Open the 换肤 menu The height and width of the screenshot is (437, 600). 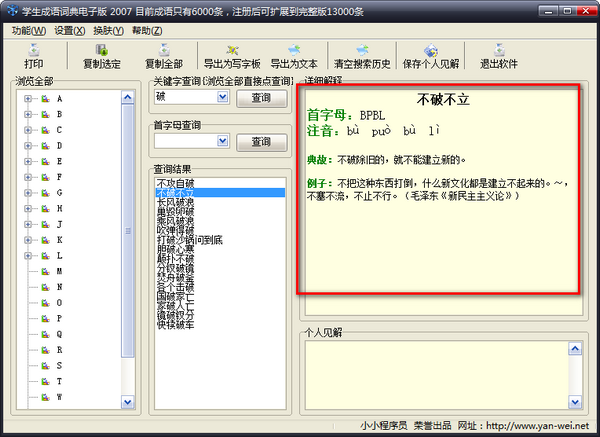(105, 31)
